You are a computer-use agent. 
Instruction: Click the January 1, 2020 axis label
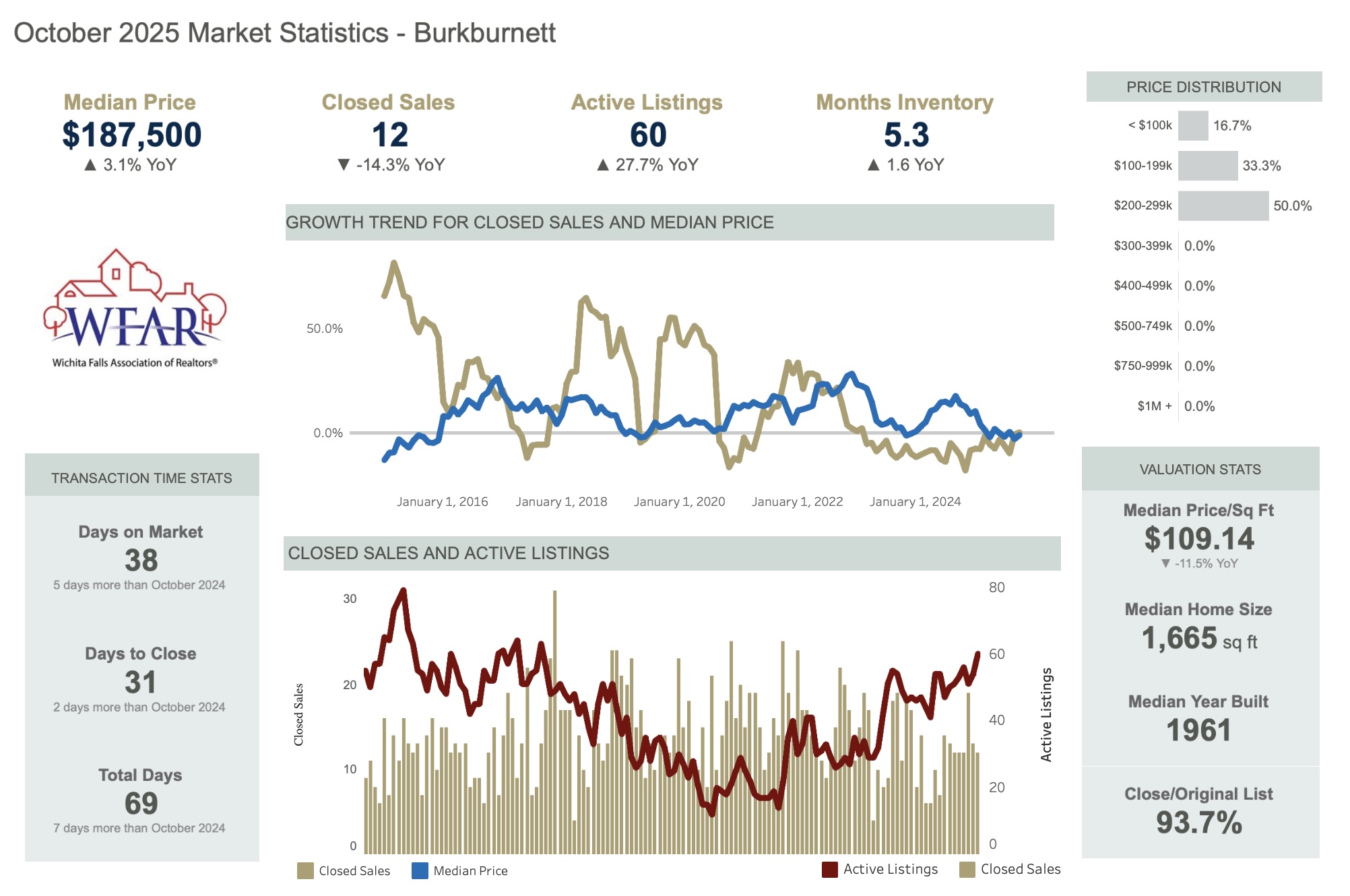pos(679,501)
